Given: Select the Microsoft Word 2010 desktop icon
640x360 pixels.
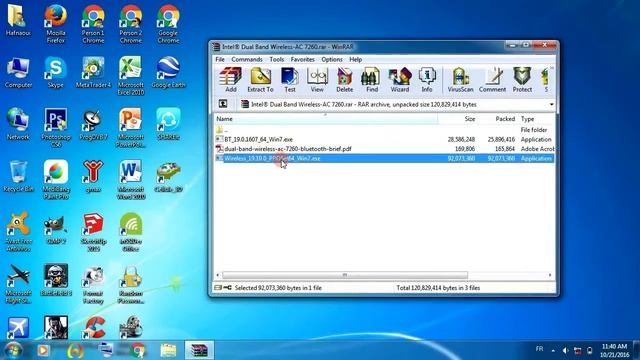Looking at the screenshot, I should click(131, 180).
